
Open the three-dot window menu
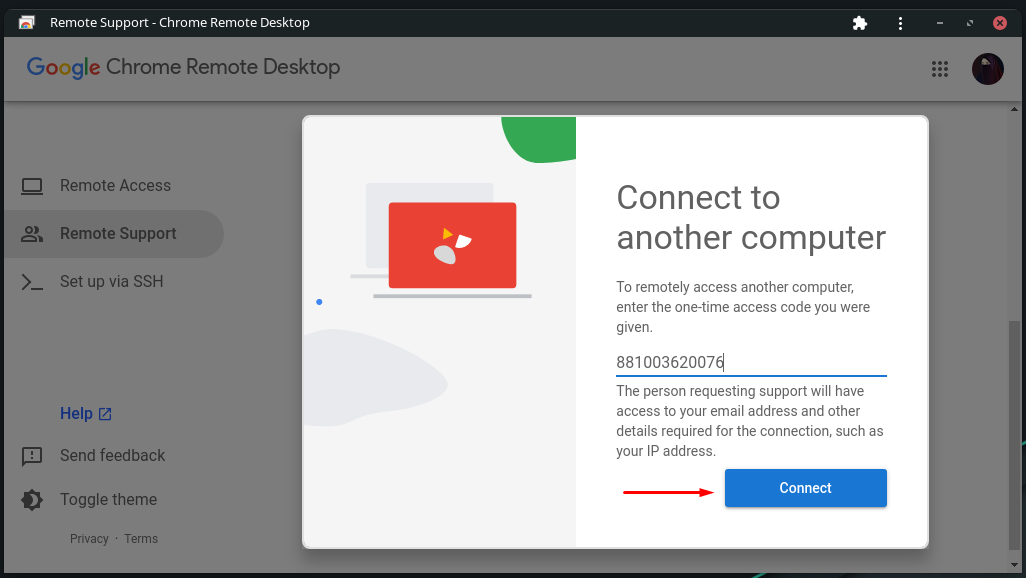pos(900,24)
